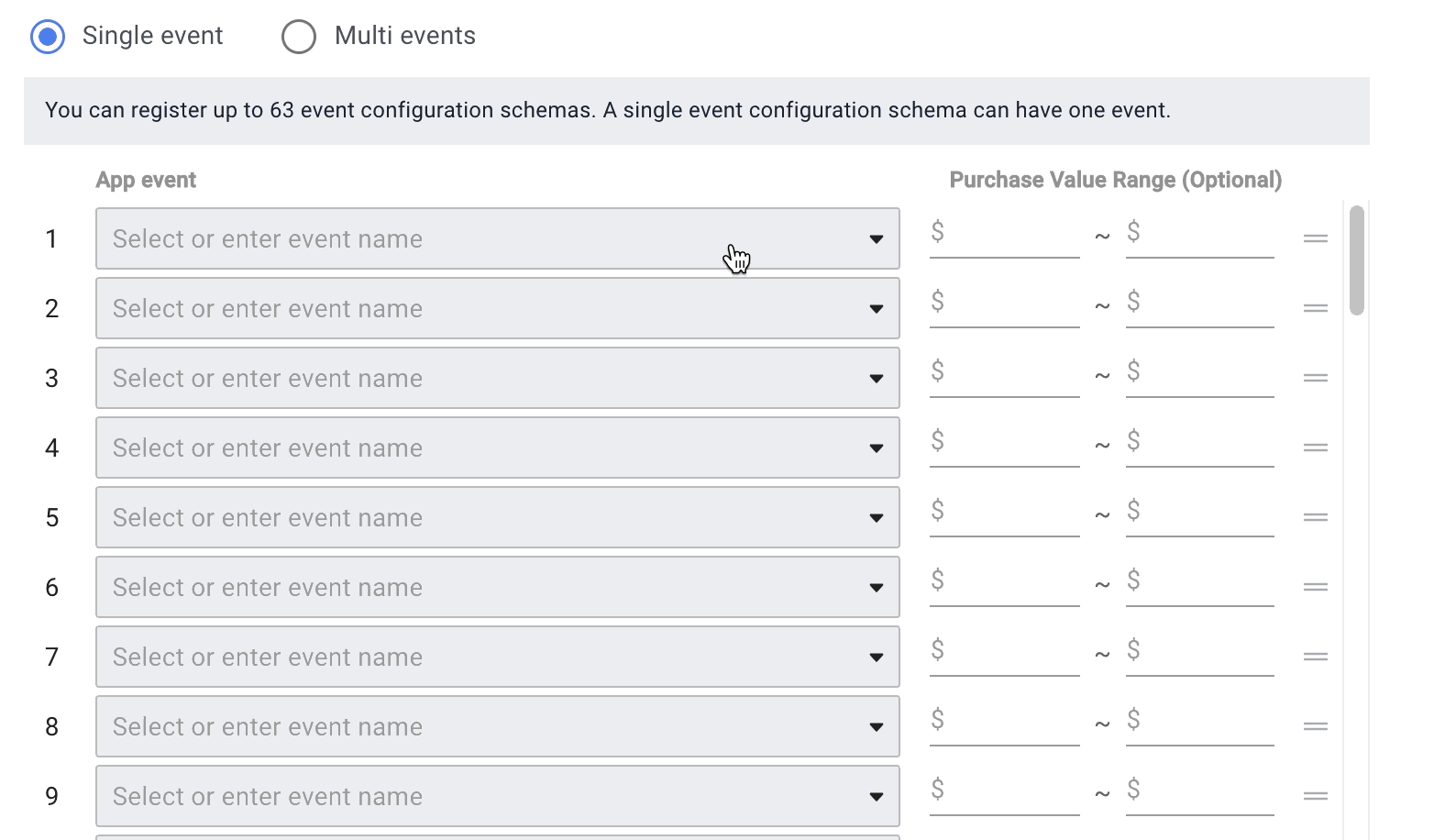Click the event name combo box in row 2
This screenshot has height=840, width=1456.
(497, 308)
